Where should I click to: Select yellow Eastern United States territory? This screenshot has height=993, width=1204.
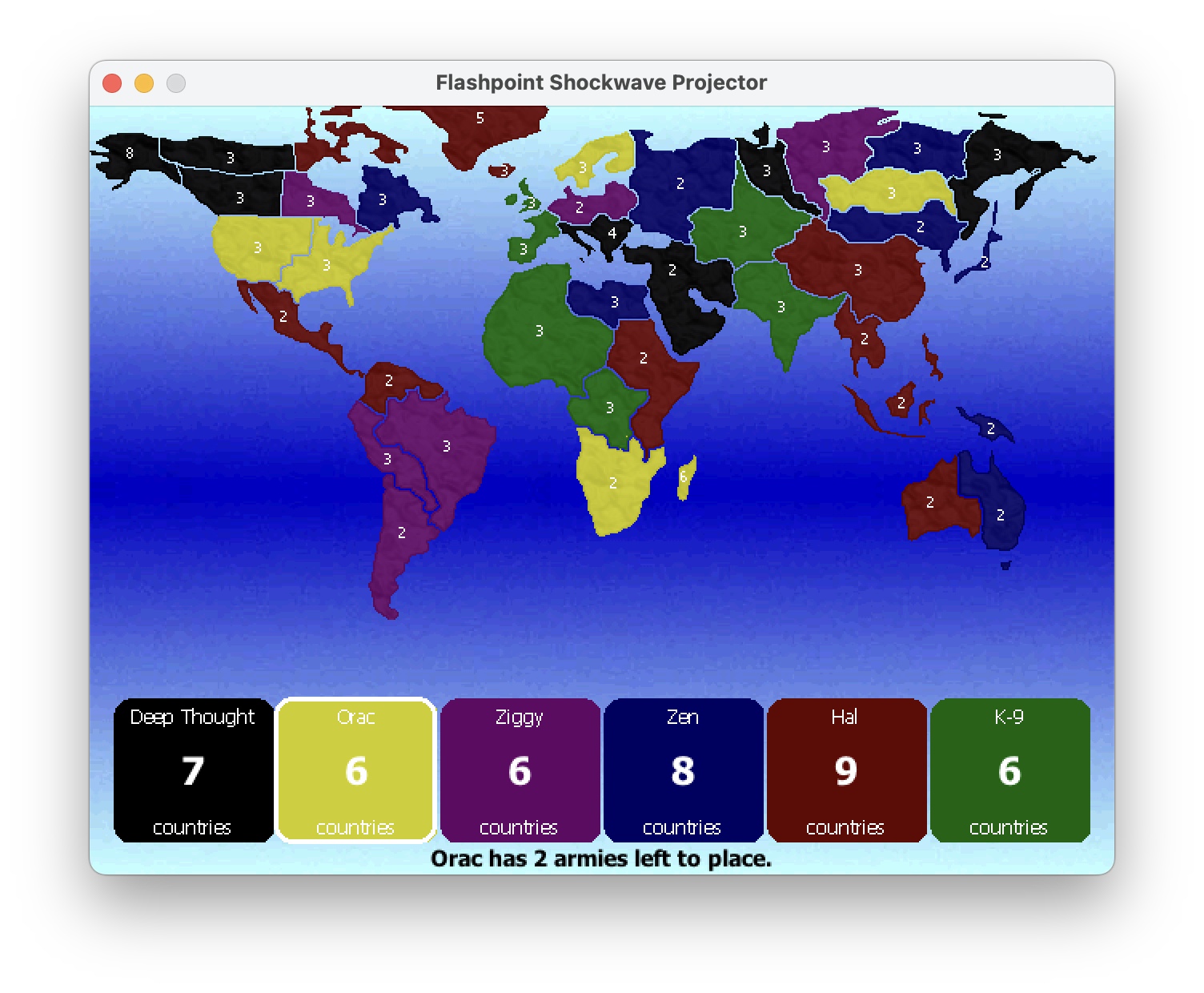tap(328, 266)
